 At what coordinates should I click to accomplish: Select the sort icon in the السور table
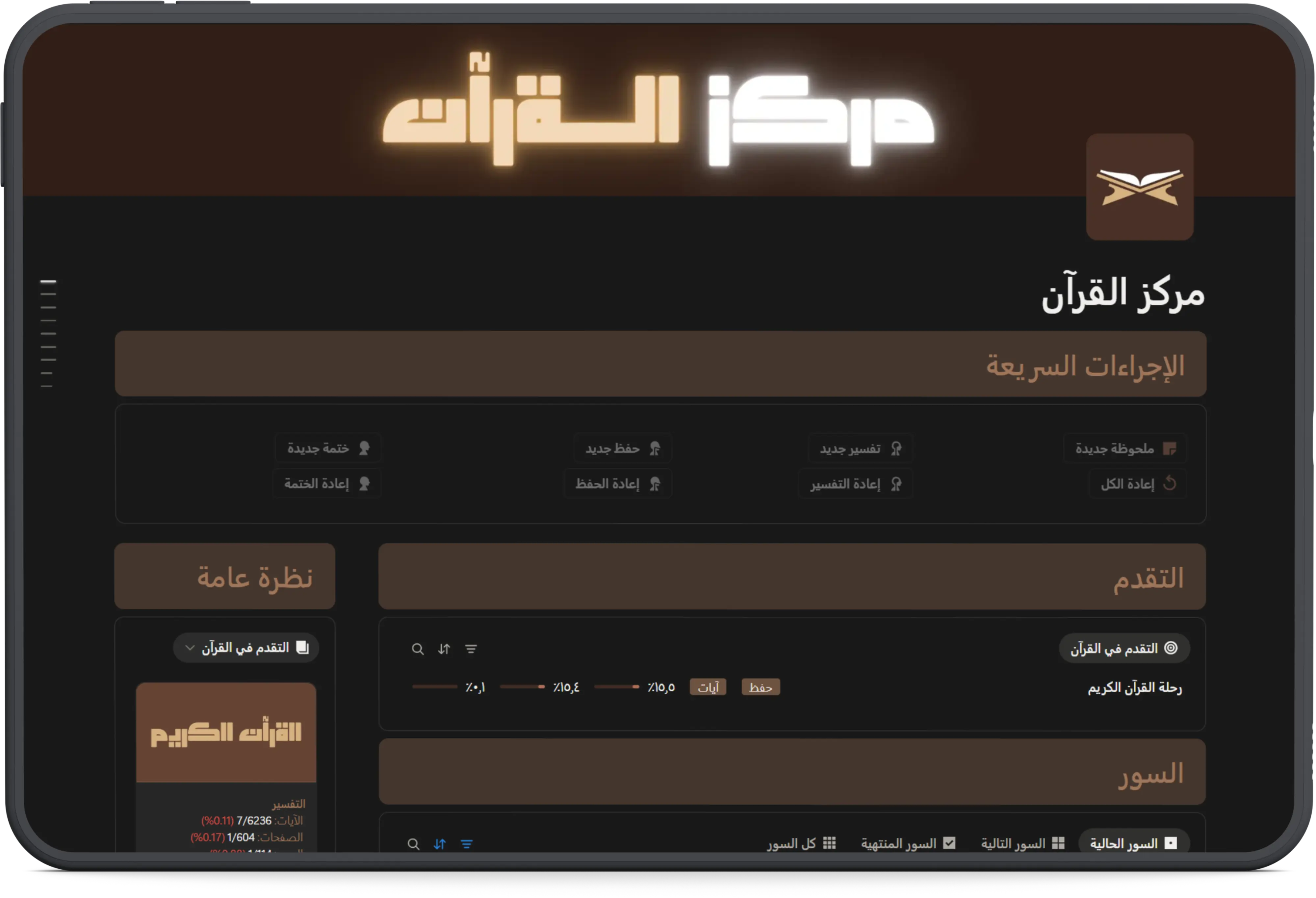point(439,844)
